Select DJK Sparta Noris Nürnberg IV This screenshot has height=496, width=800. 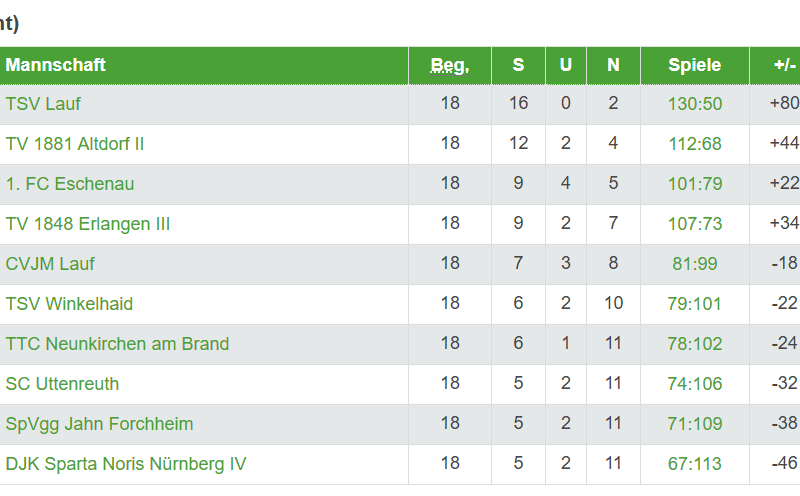[x=126, y=464]
